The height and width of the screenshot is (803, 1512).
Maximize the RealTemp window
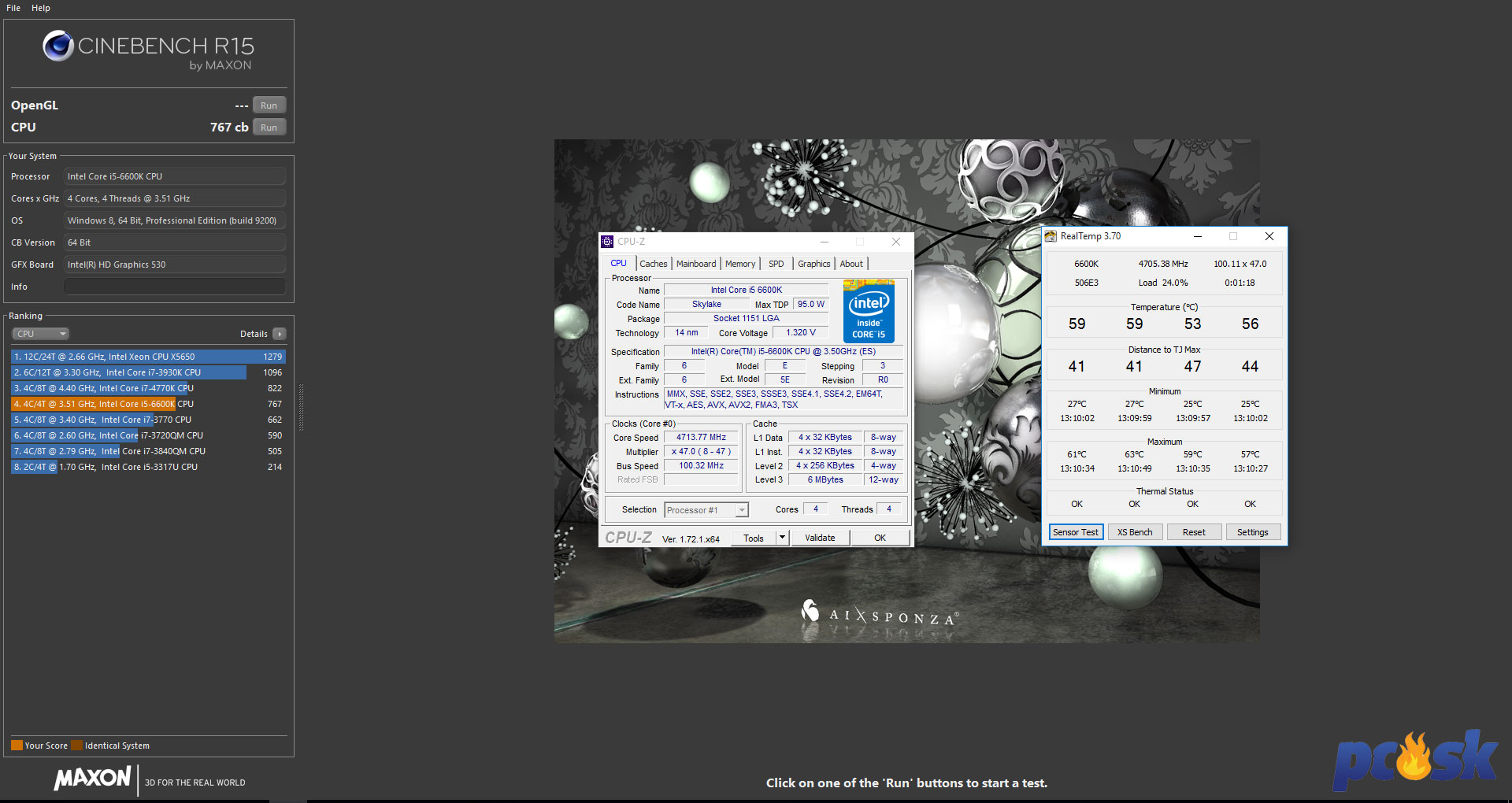pos(1233,236)
